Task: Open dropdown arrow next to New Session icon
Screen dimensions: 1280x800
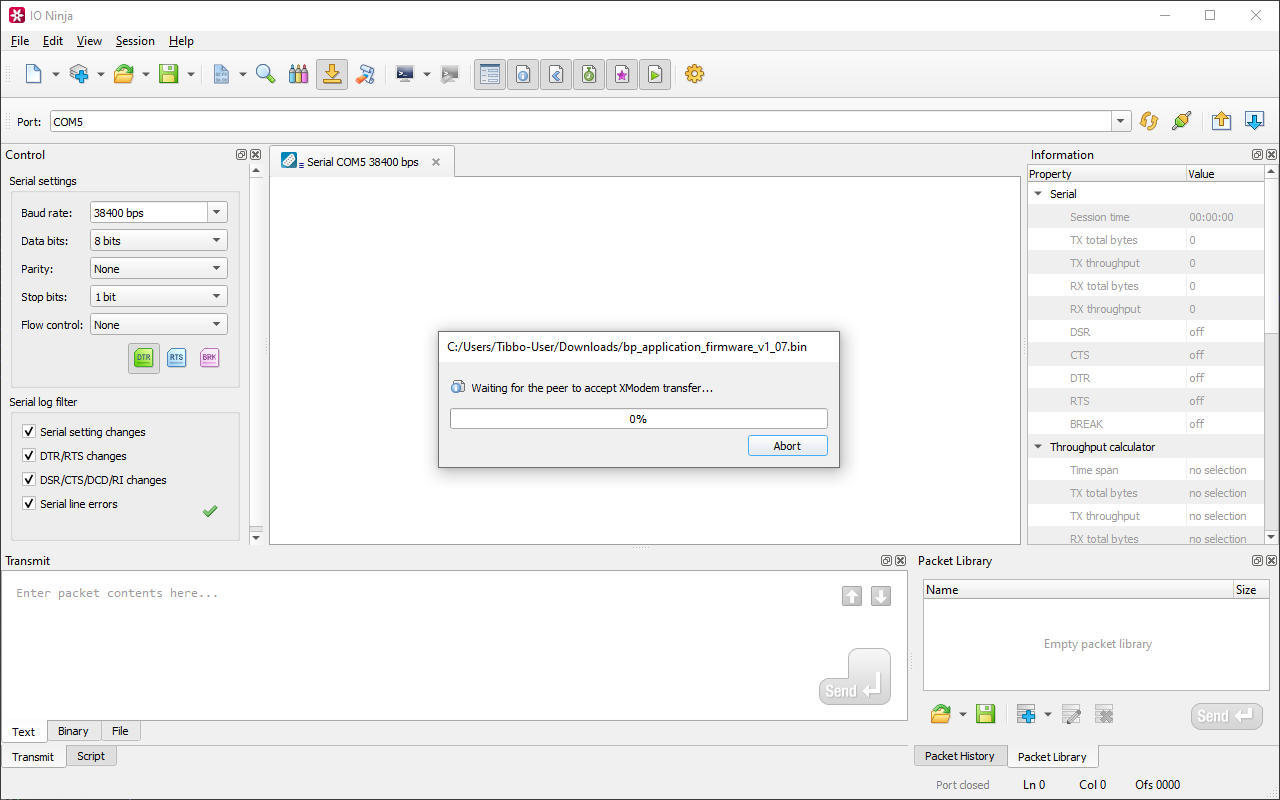Action: pyautogui.click(x=56, y=74)
